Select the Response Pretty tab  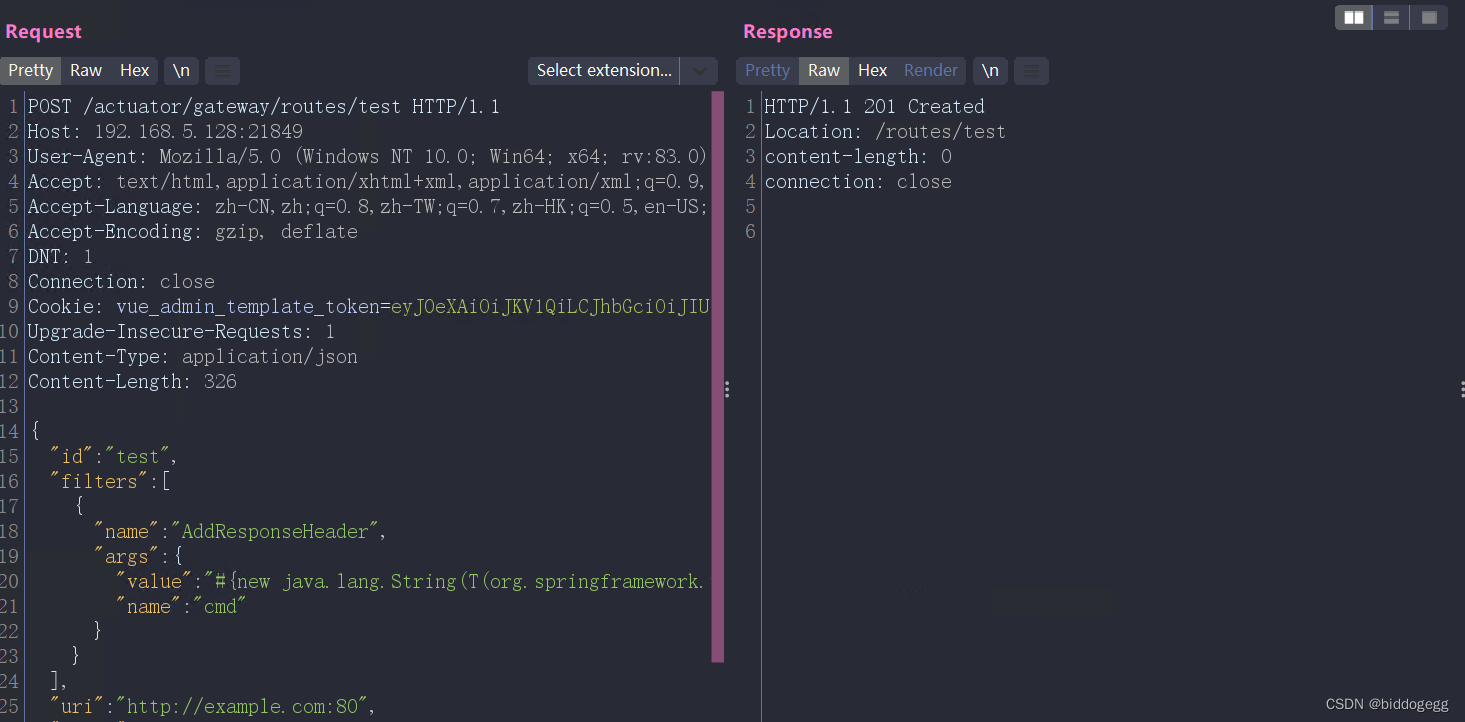coord(767,70)
